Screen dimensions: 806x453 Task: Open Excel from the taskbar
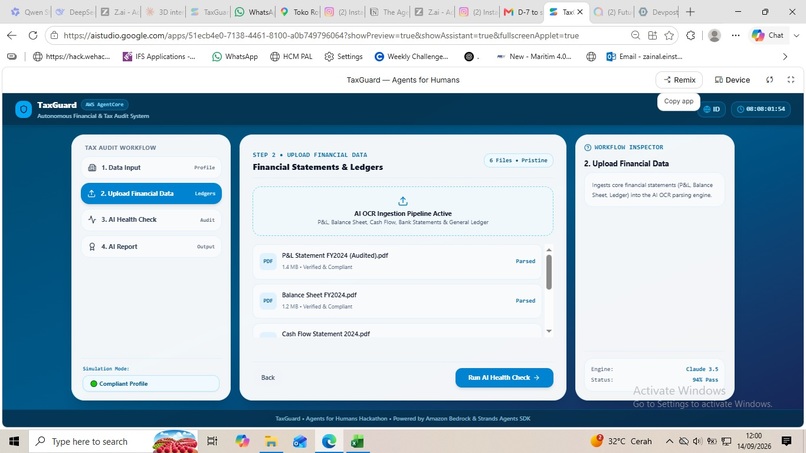pyautogui.click(x=358, y=441)
